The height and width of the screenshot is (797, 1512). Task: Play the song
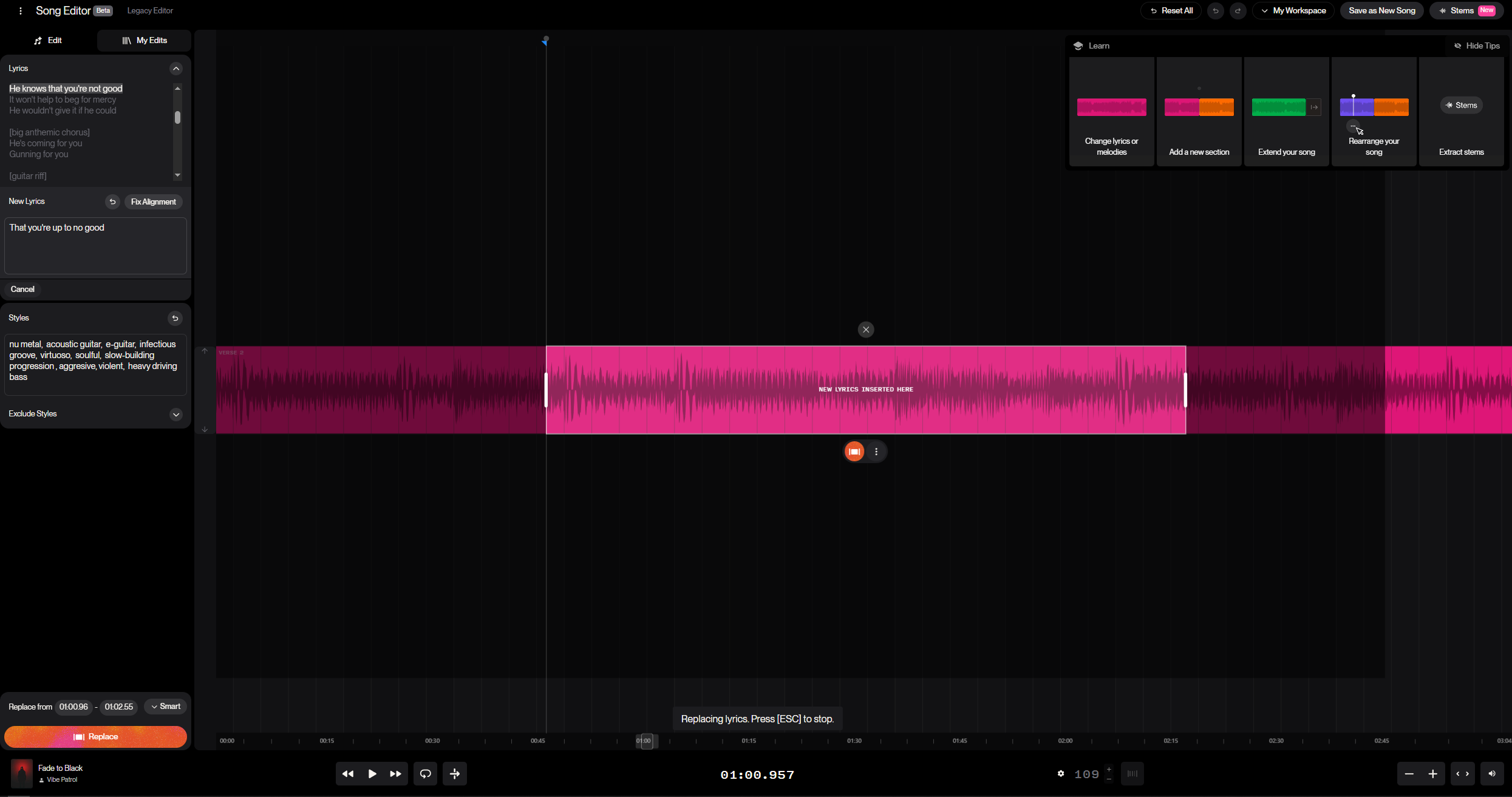click(x=372, y=774)
